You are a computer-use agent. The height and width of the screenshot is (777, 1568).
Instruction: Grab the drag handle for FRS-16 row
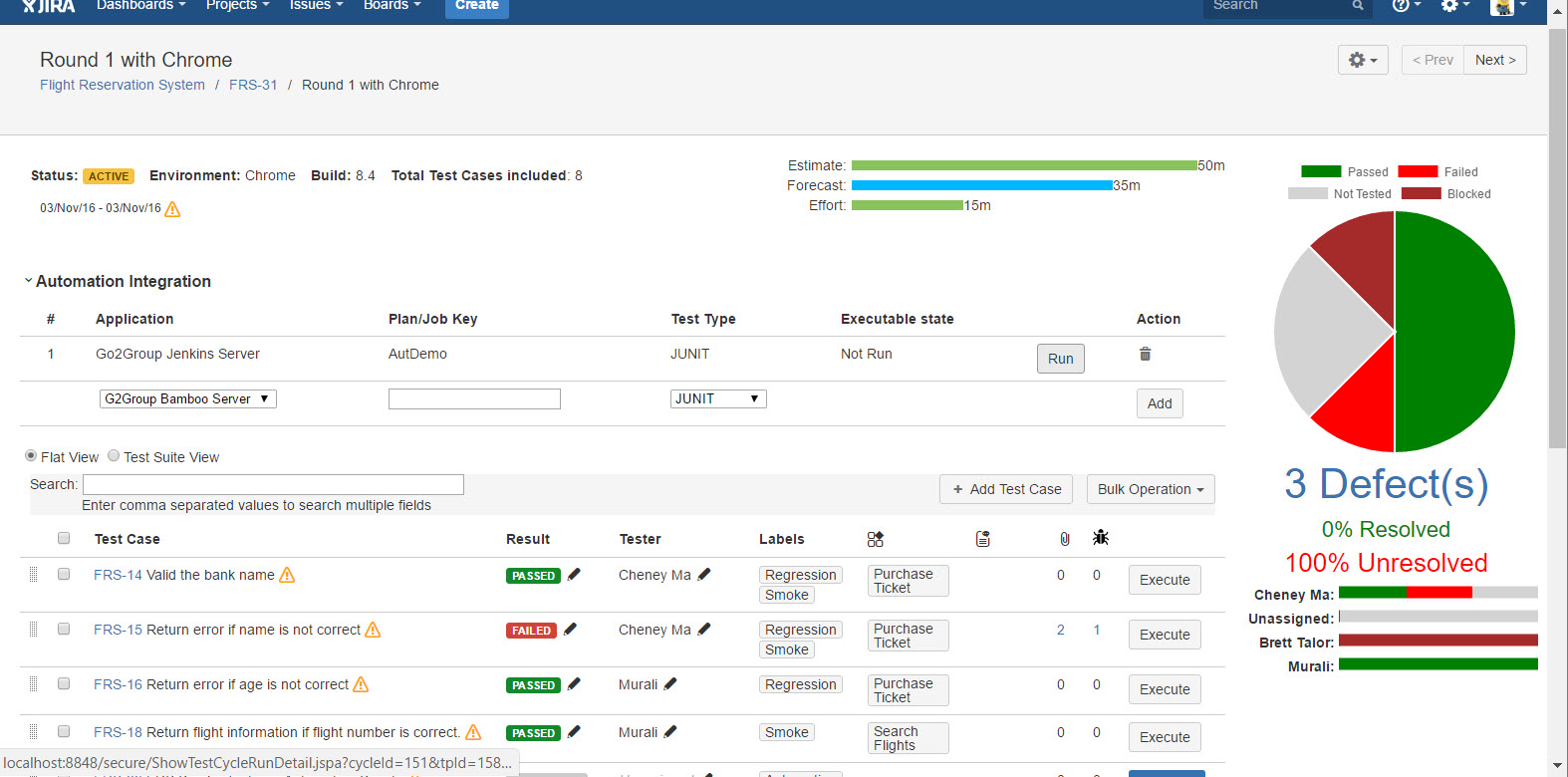33,683
